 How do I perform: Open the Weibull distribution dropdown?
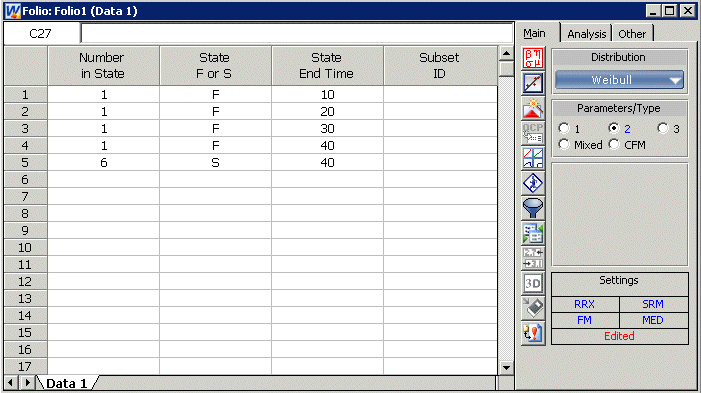[x=619, y=80]
